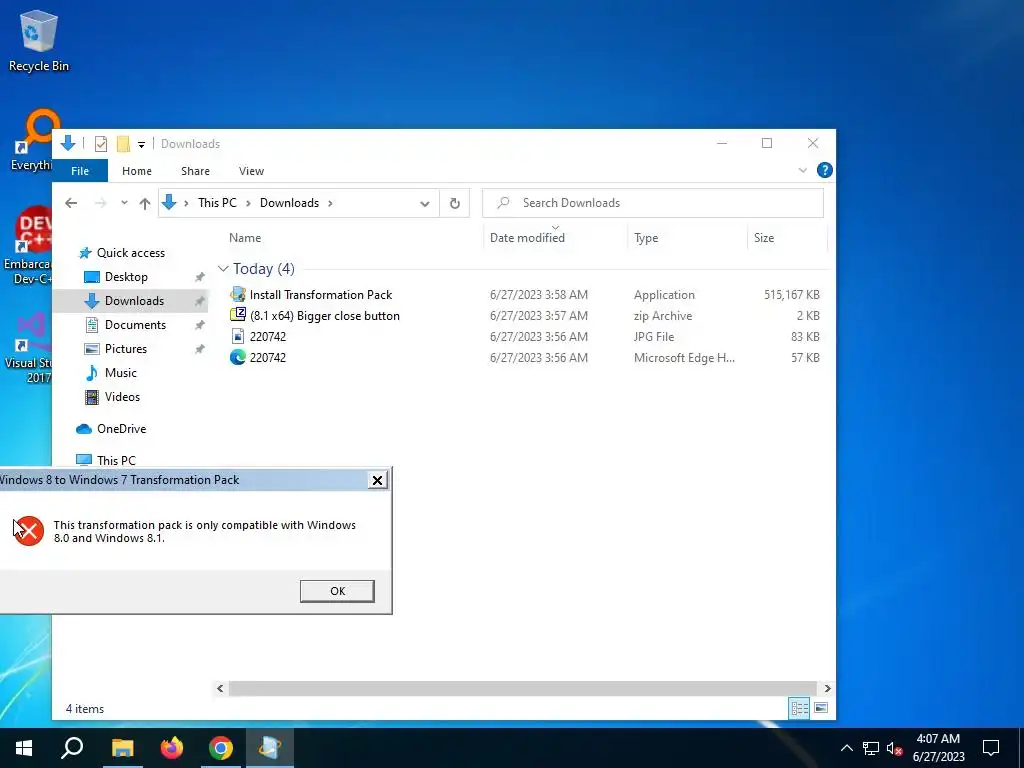Launch Google Chrome from the taskbar
1024x768 pixels.
pyautogui.click(x=221, y=748)
